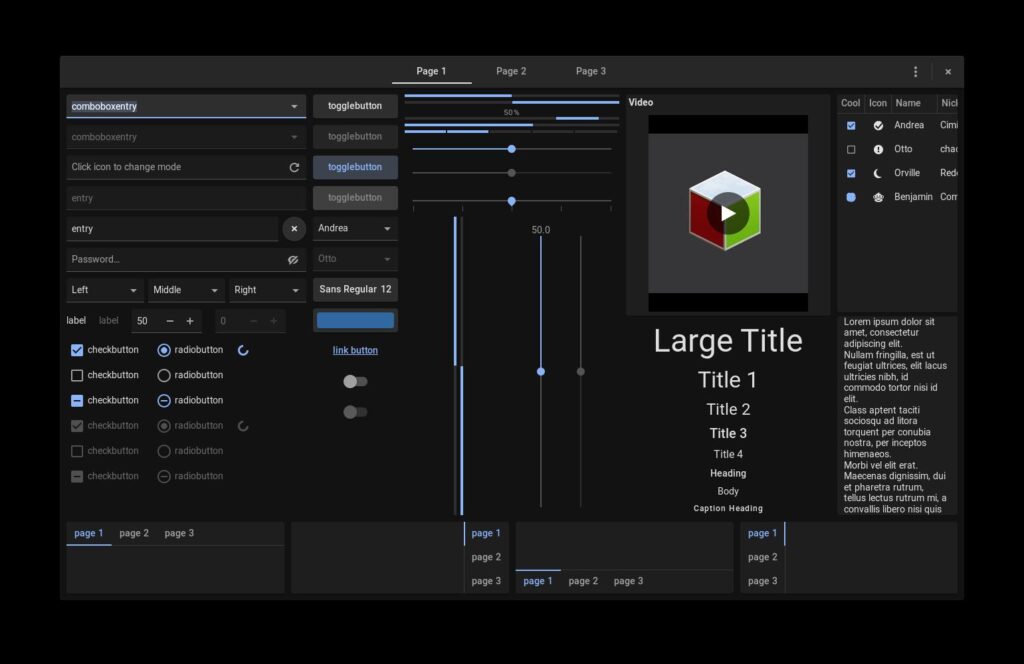The image size is (1024, 664).
Task: Click the checkmark icon in Andrea's row
Action: tap(878, 126)
